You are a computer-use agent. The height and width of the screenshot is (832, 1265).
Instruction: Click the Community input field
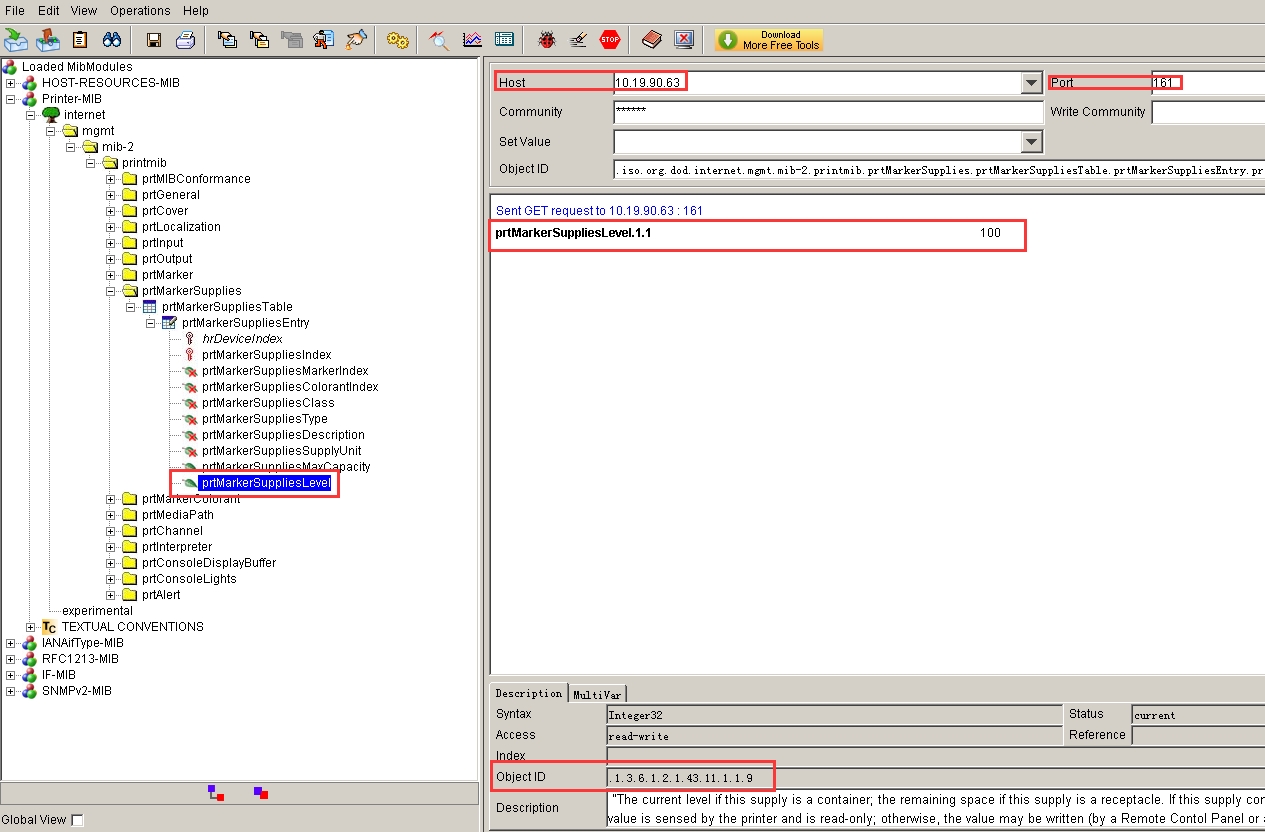pos(828,112)
